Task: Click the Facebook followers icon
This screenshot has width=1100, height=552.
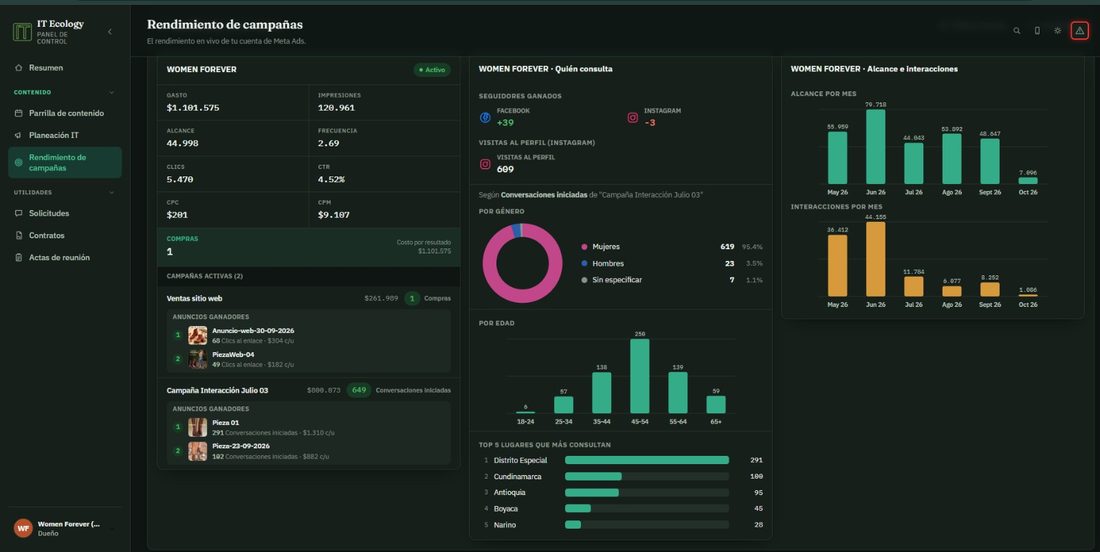Action: click(x=485, y=118)
